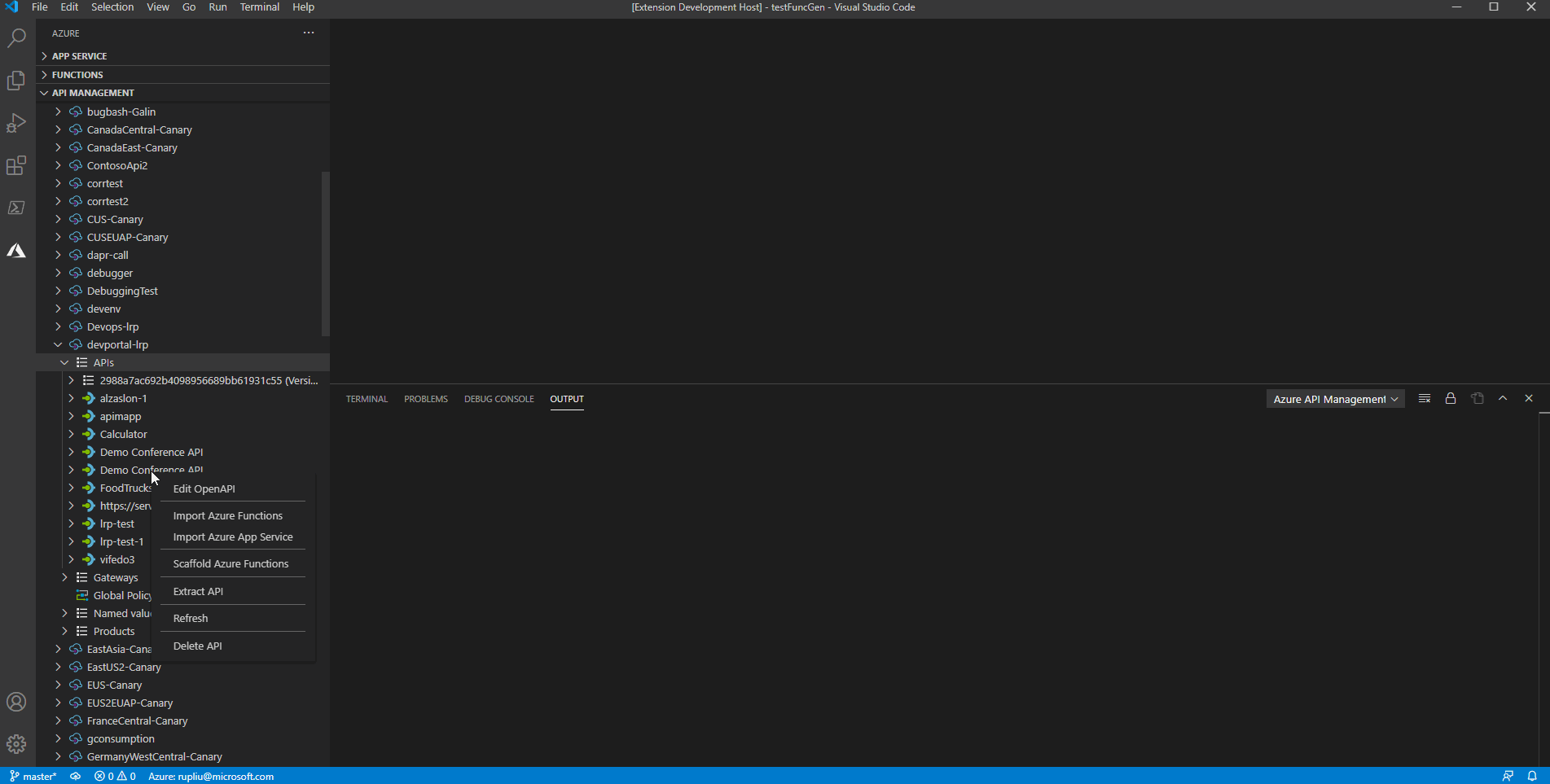Choose Scaffold Azure Functions
The height and width of the screenshot is (784, 1550).
point(233,563)
